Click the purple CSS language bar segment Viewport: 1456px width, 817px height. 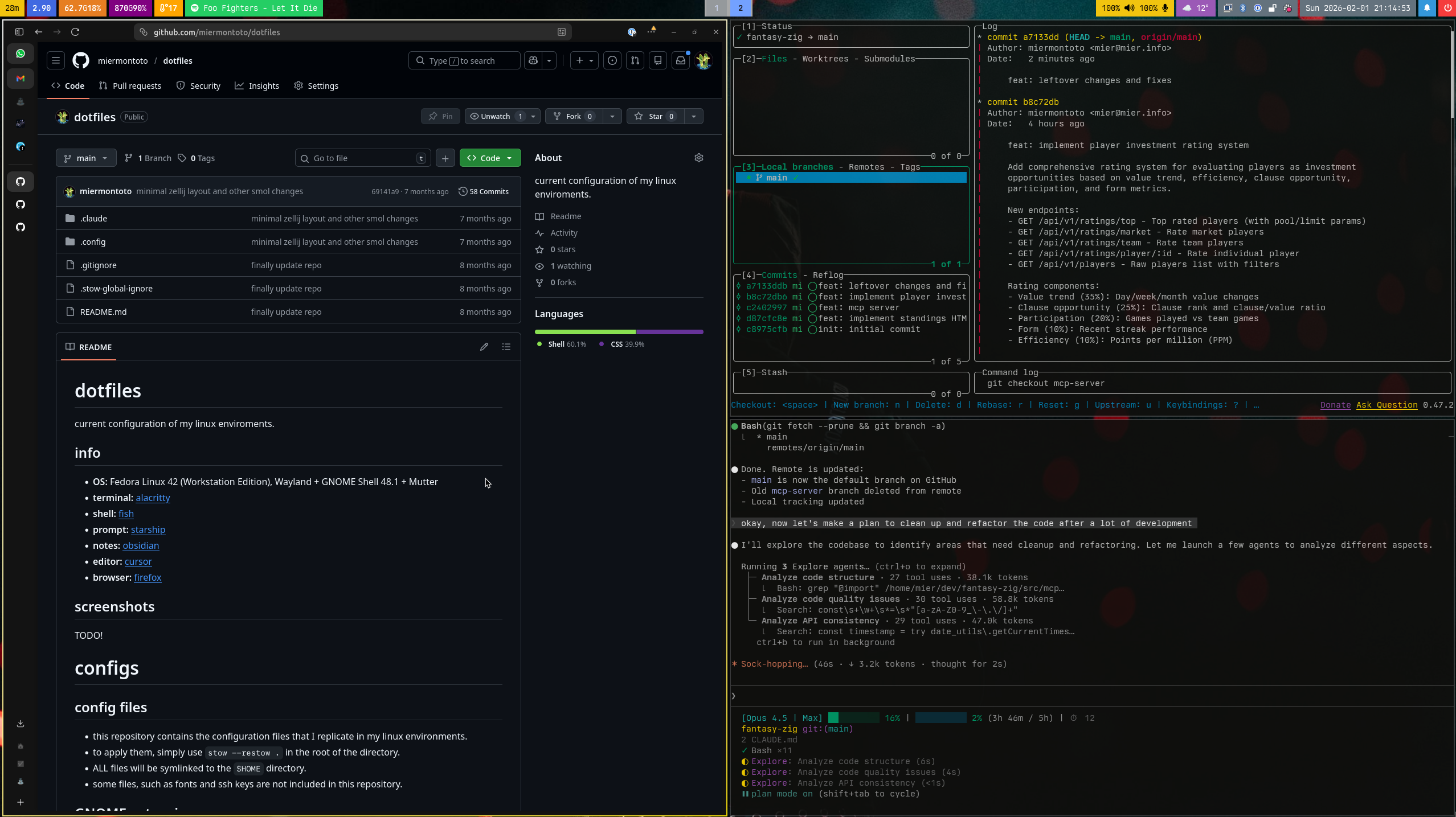(x=669, y=331)
